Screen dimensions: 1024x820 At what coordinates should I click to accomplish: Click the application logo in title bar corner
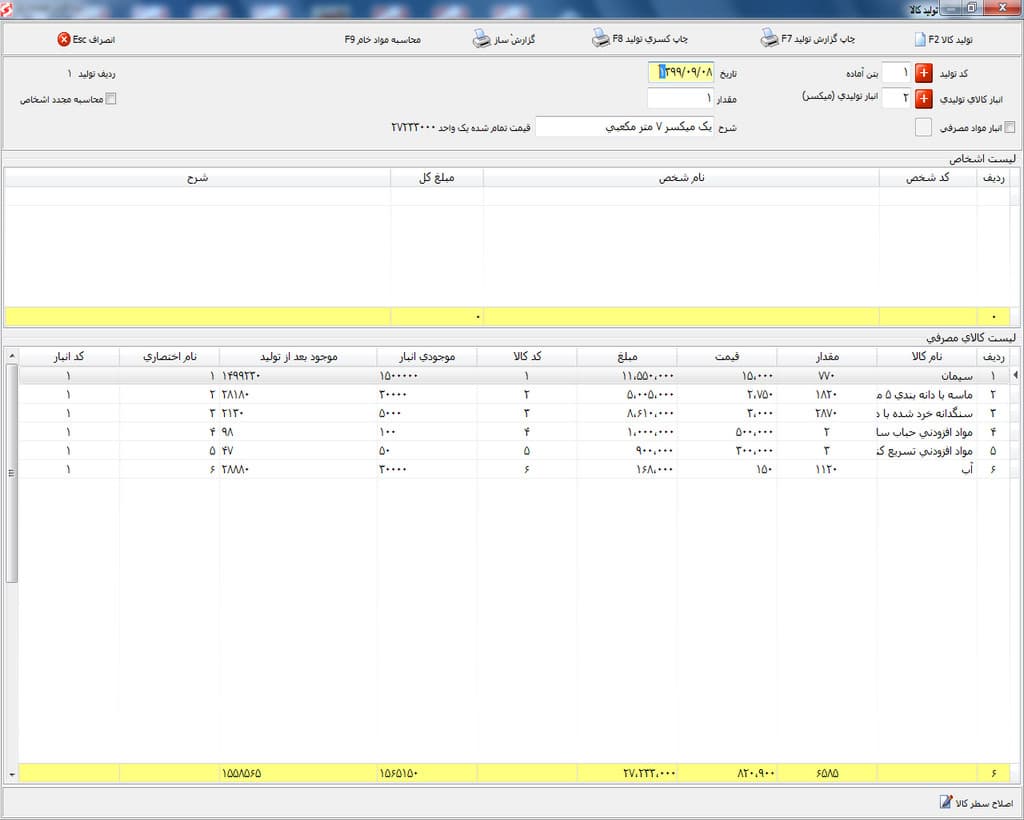(6, 8)
